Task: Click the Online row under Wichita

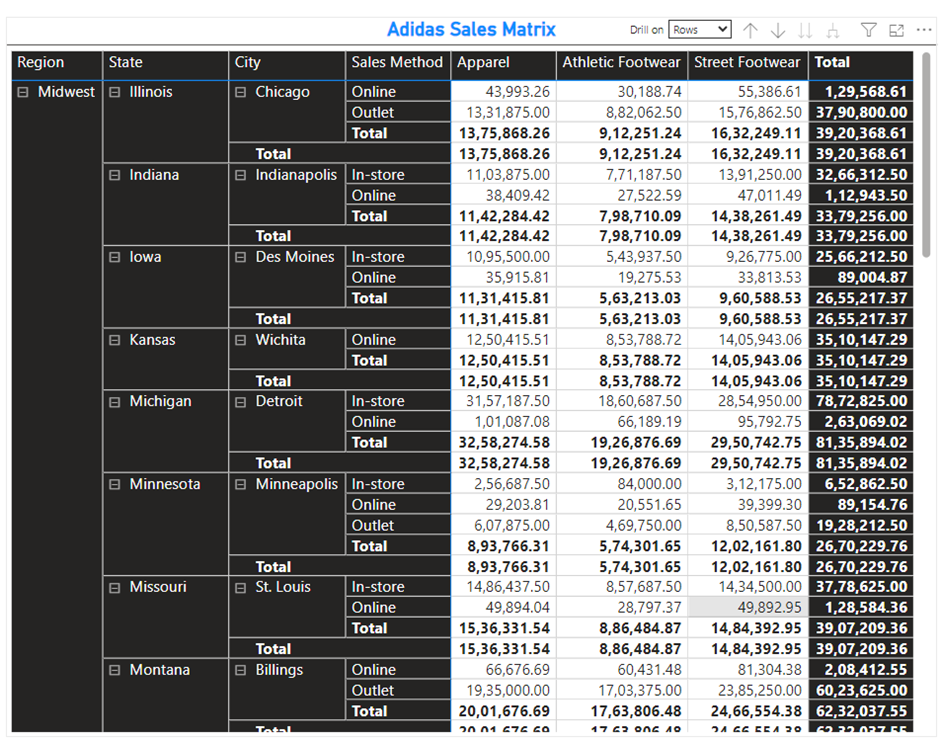Action: (x=398, y=340)
